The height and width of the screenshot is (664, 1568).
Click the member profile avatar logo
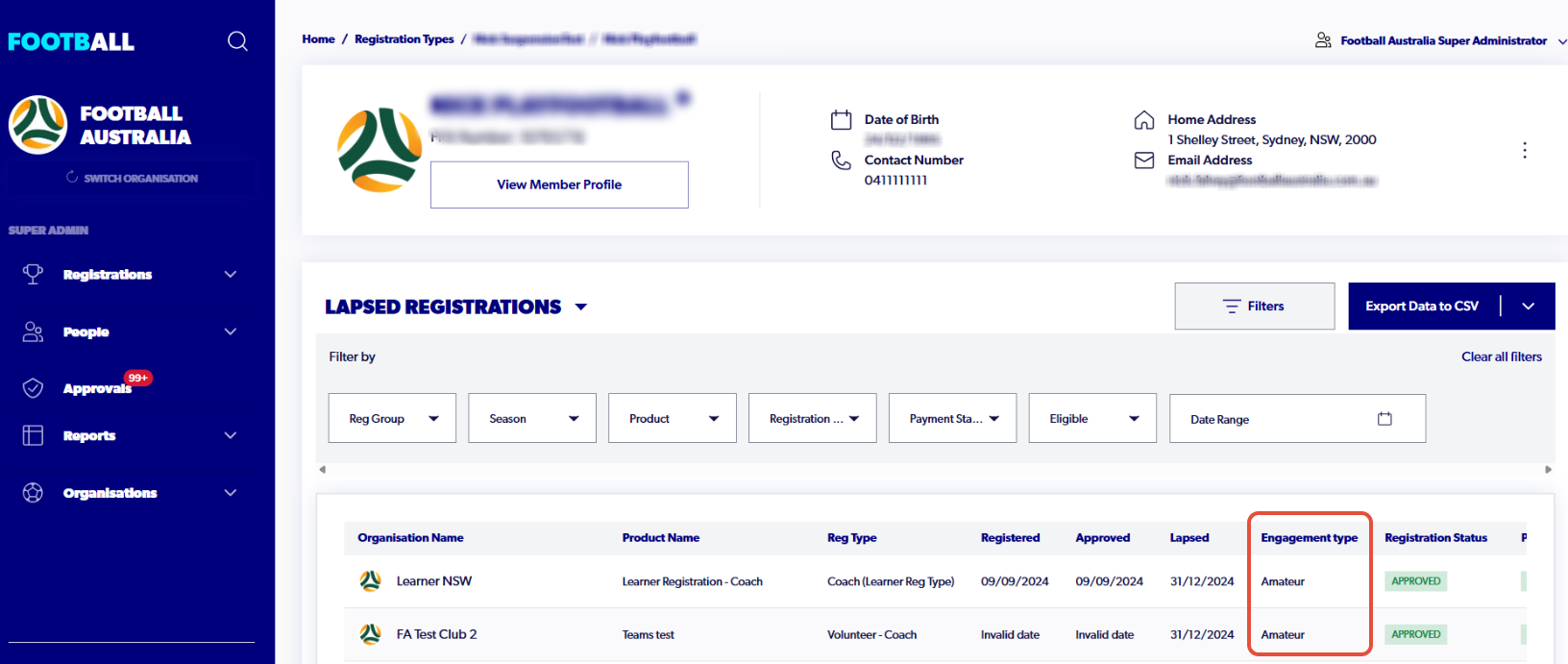380,150
